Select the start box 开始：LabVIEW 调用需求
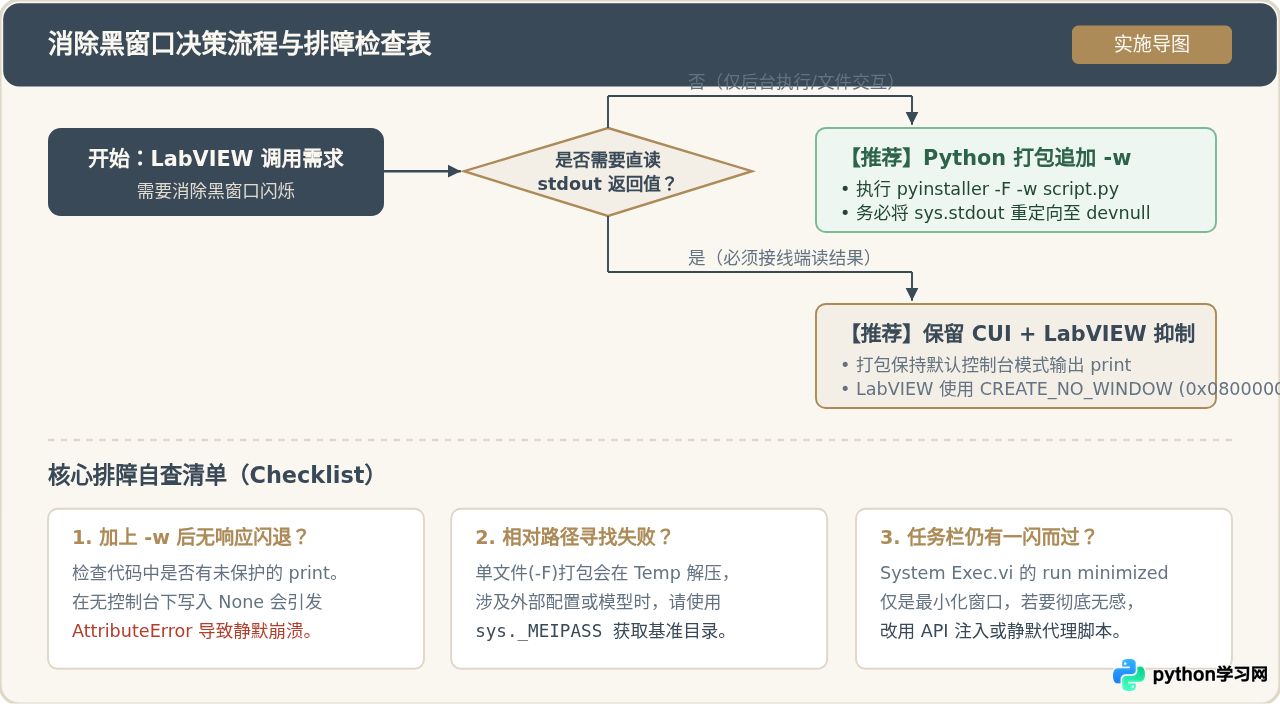 216,172
